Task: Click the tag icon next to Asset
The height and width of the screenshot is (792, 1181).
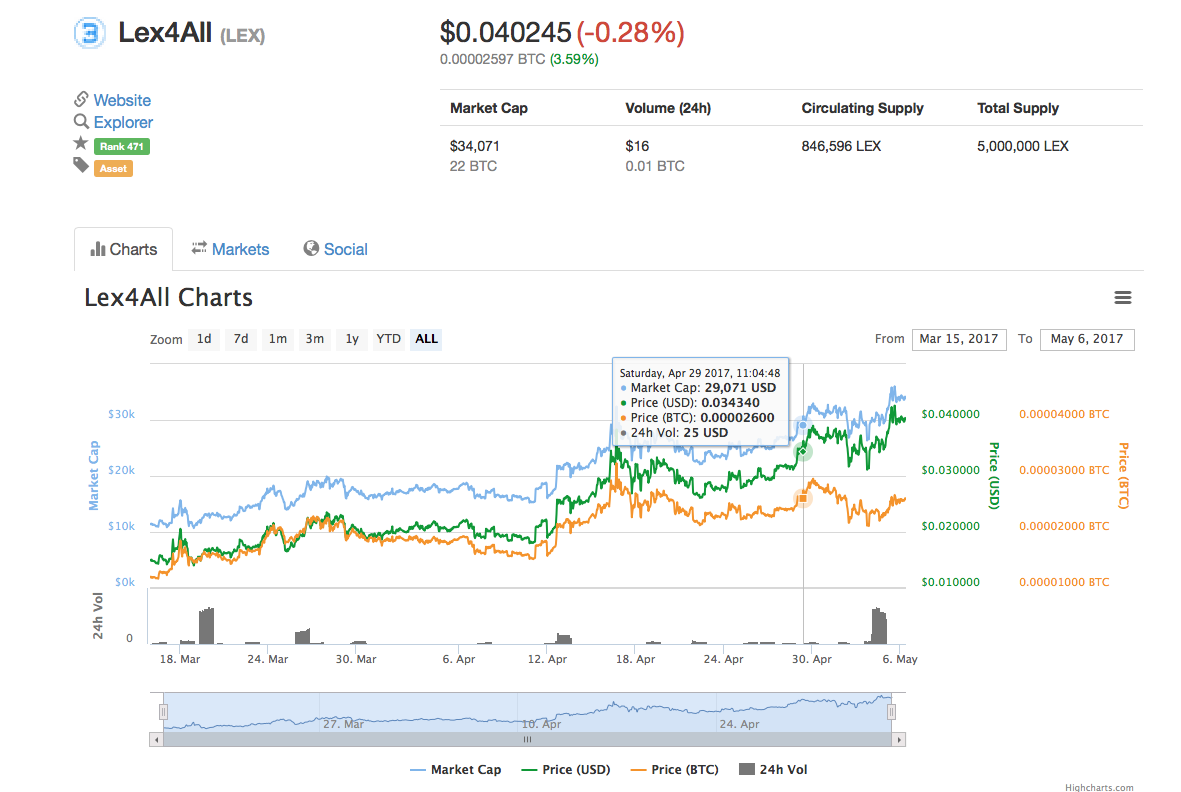Action: point(81,165)
